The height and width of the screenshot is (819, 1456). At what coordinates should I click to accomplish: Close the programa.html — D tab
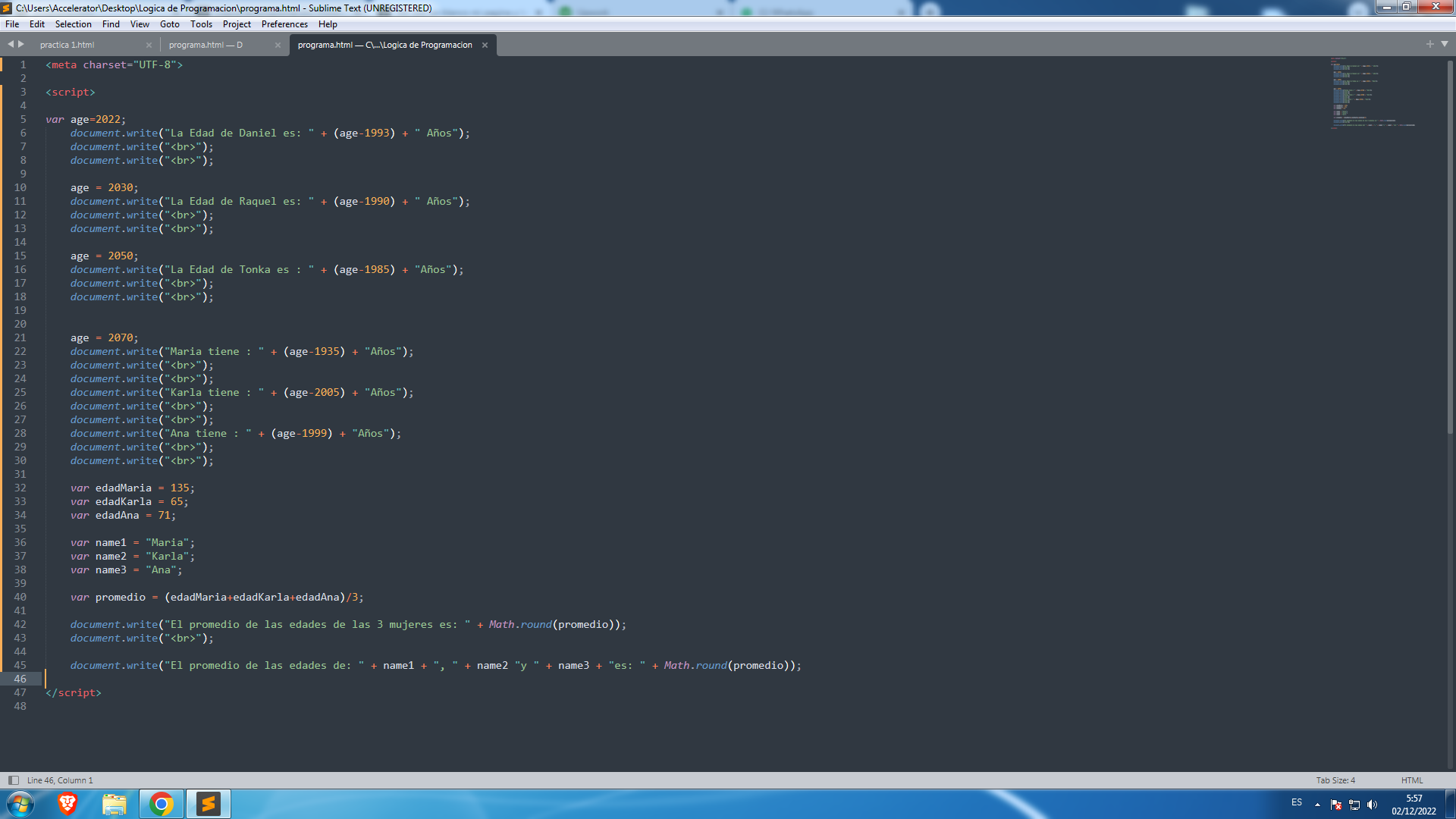point(278,45)
